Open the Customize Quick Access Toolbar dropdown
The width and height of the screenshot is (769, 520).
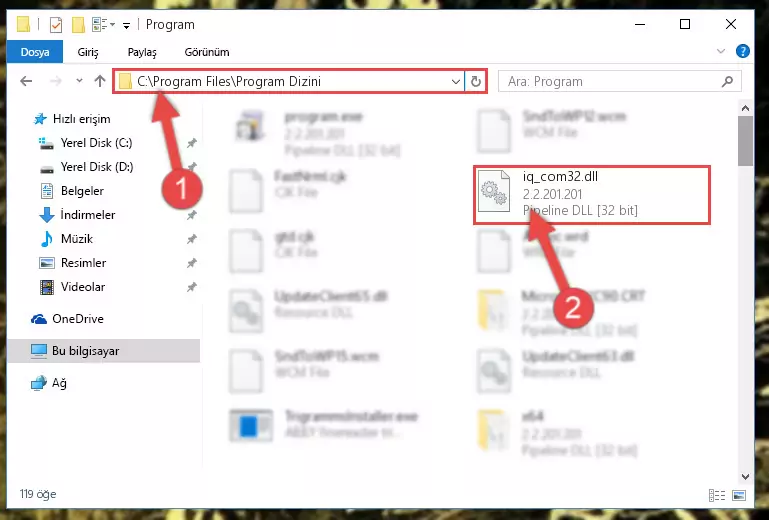pos(127,26)
